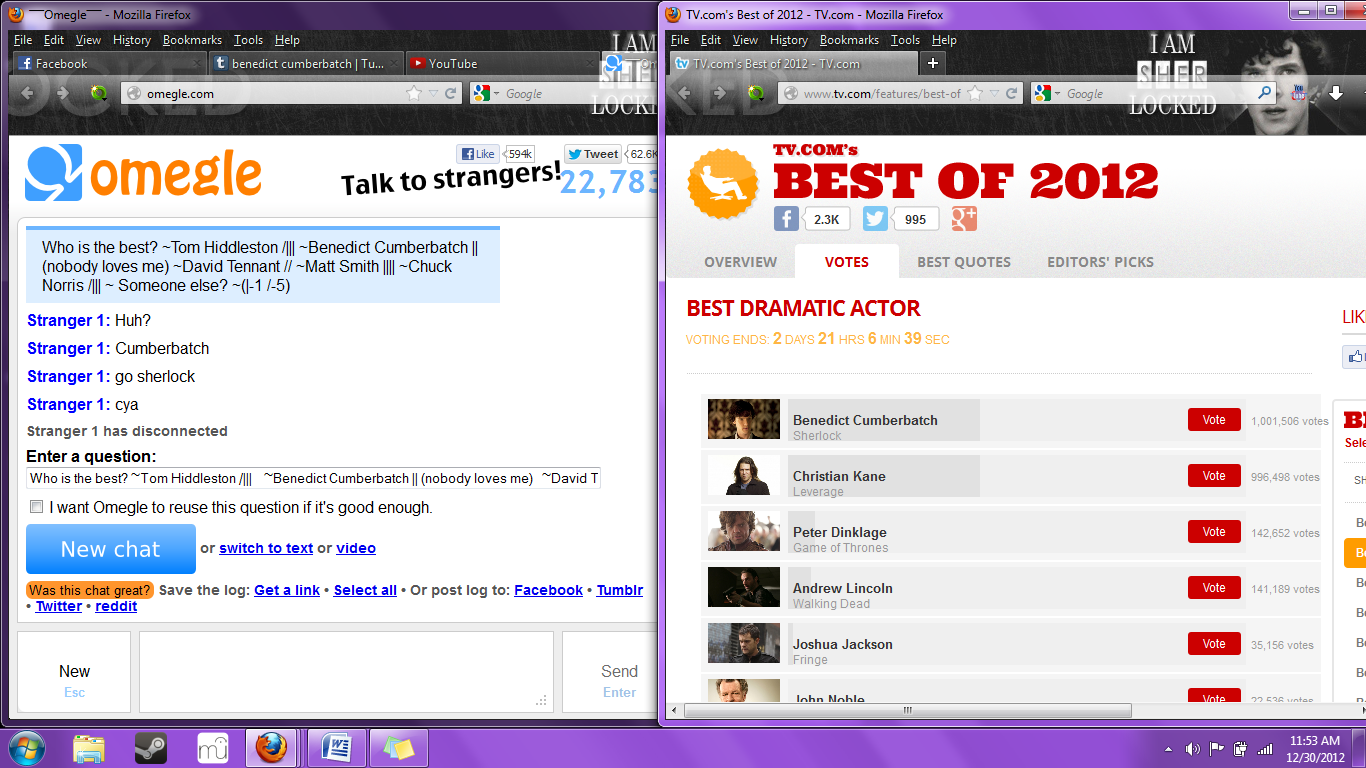Screen dimensions: 1366x768
Task: Open the BEST QUOTES tab on TV.com
Action: (964, 262)
